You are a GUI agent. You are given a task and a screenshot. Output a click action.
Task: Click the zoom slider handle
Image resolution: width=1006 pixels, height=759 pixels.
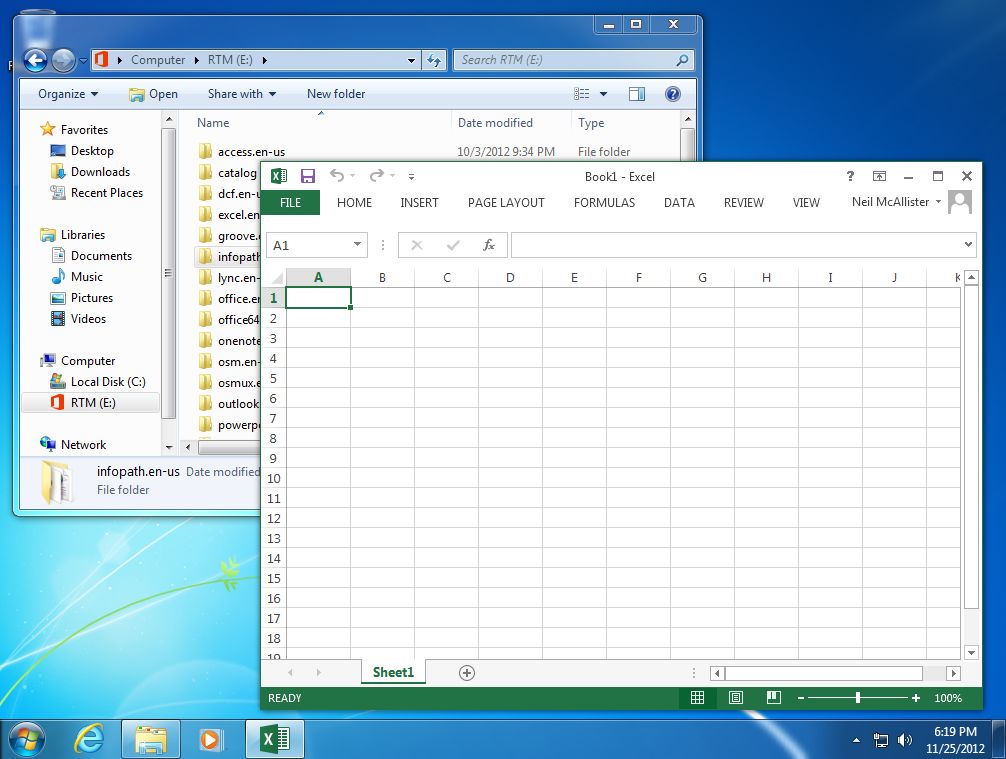coord(858,698)
